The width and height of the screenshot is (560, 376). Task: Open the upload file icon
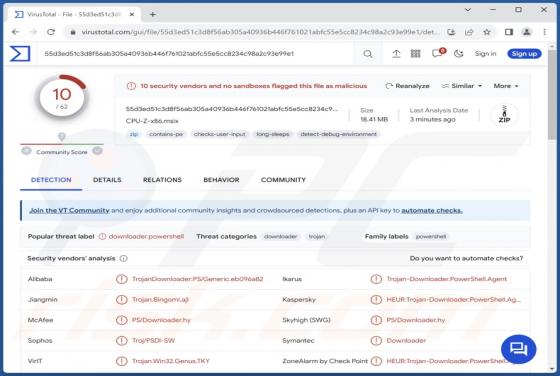396,54
